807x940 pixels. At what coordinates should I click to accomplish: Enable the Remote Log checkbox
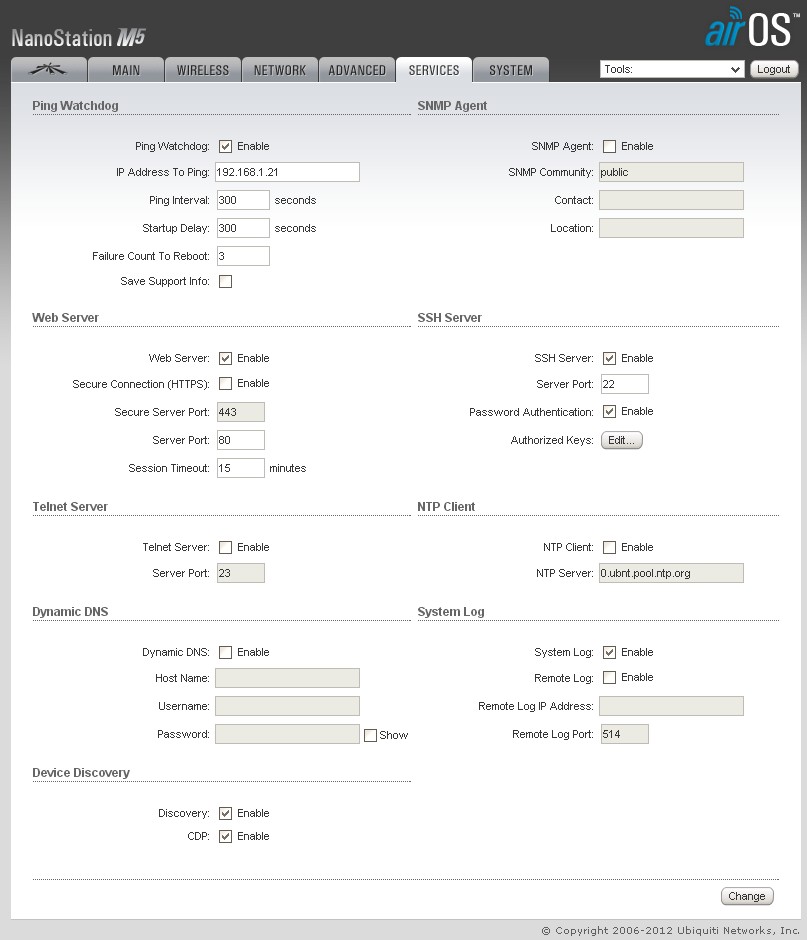[x=609, y=677]
